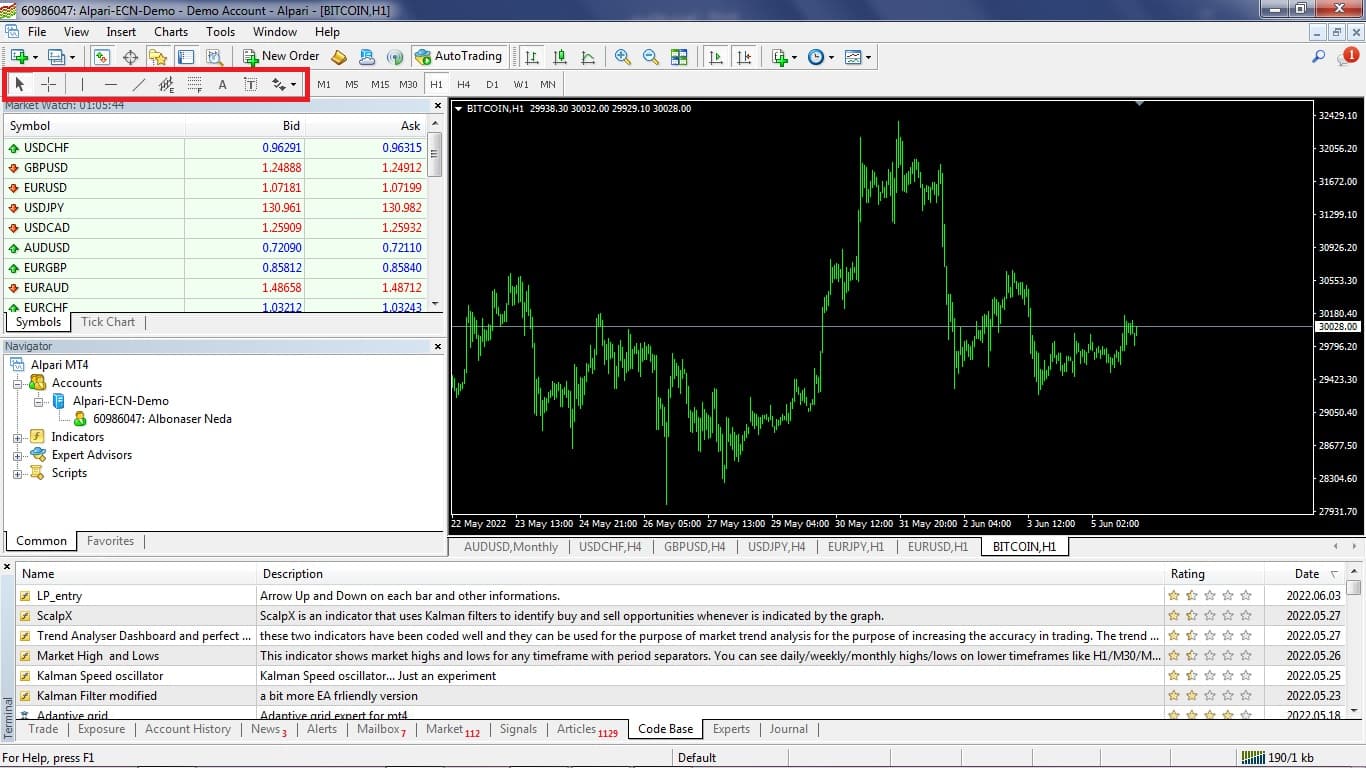Switch timeframe to M5

point(352,85)
